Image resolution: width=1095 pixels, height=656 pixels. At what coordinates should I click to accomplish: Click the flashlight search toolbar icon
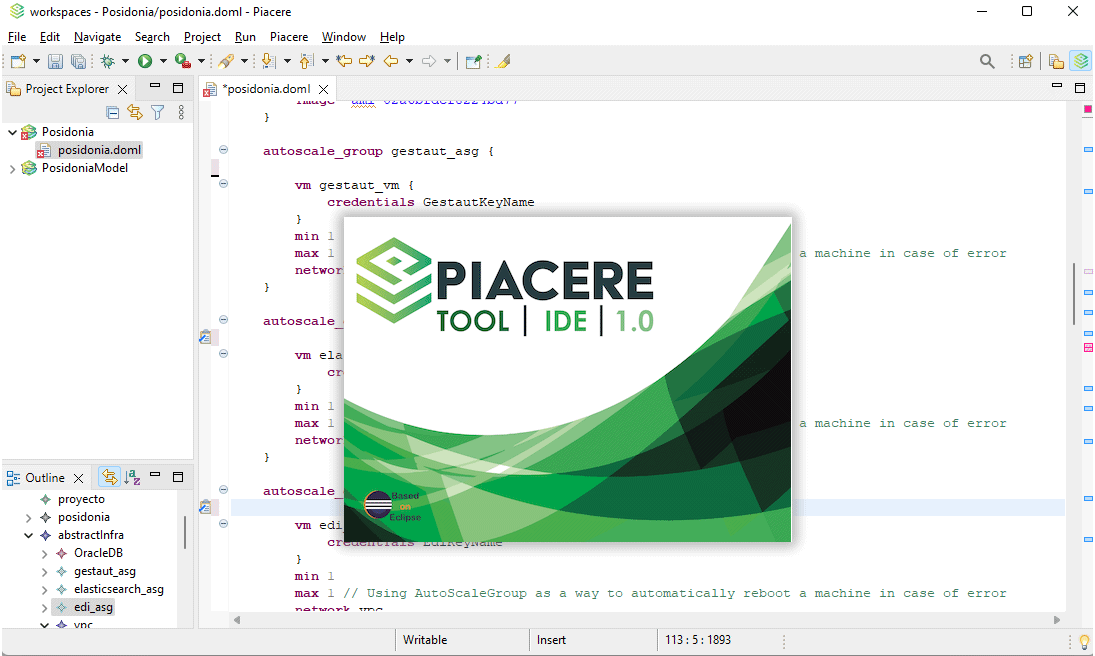pos(226,61)
